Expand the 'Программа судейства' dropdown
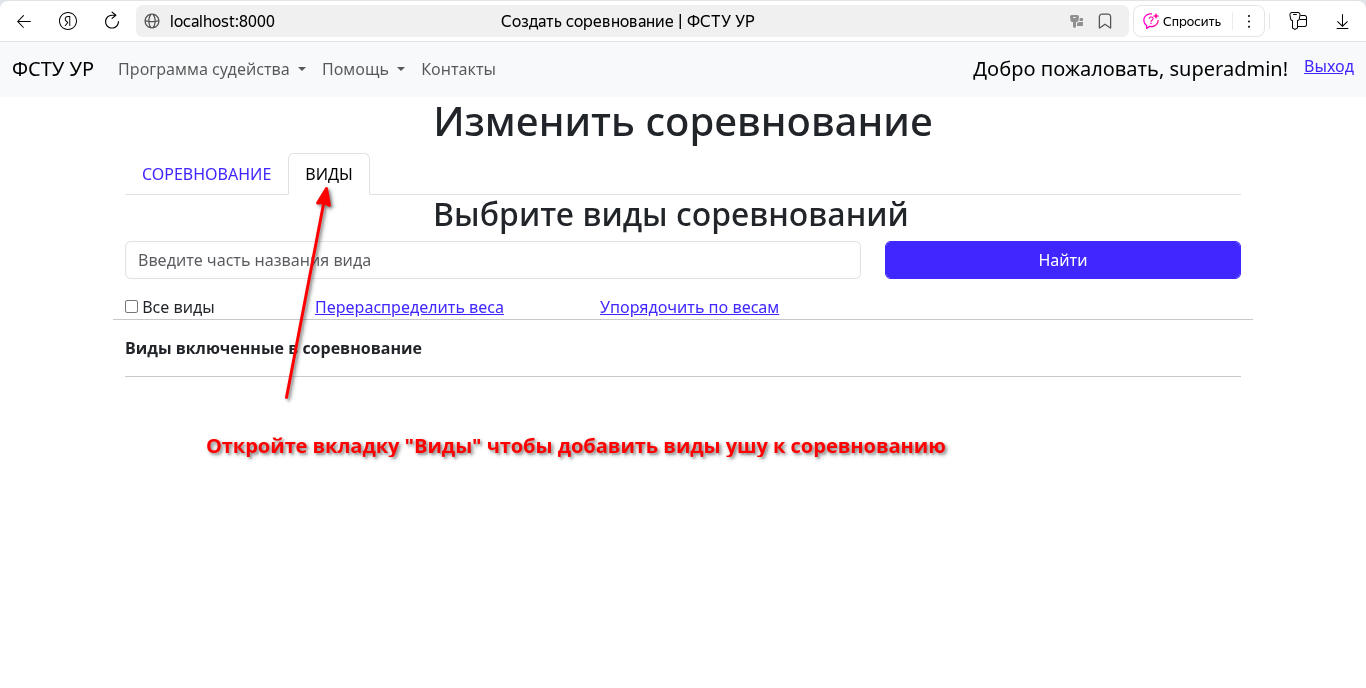 tap(211, 69)
